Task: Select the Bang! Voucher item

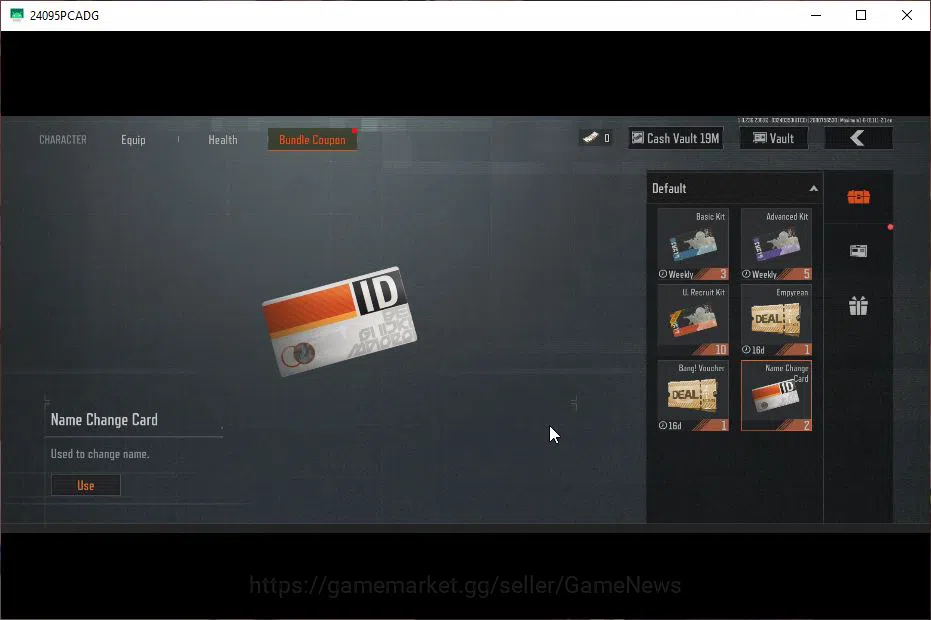Action: click(x=693, y=396)
